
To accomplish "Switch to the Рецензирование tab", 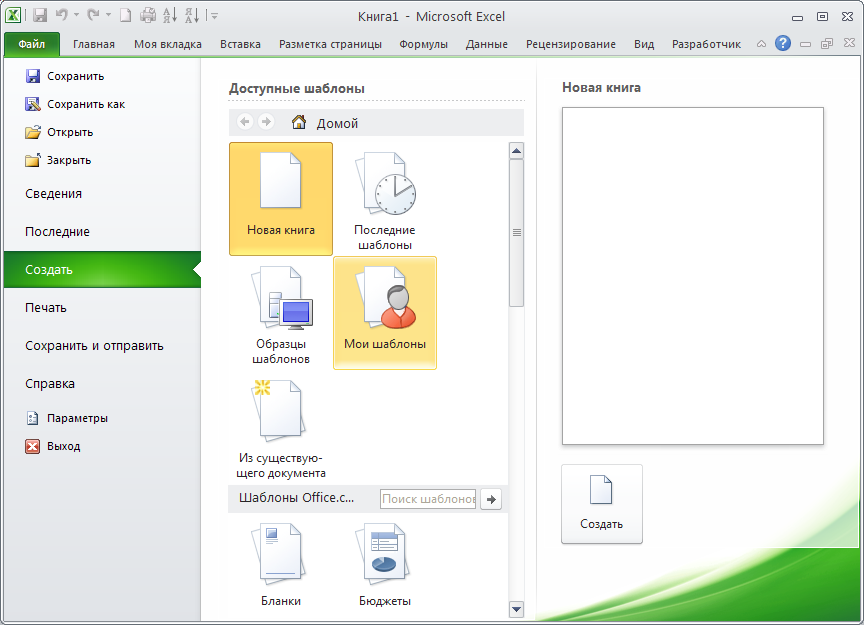I will coord(571,44).
